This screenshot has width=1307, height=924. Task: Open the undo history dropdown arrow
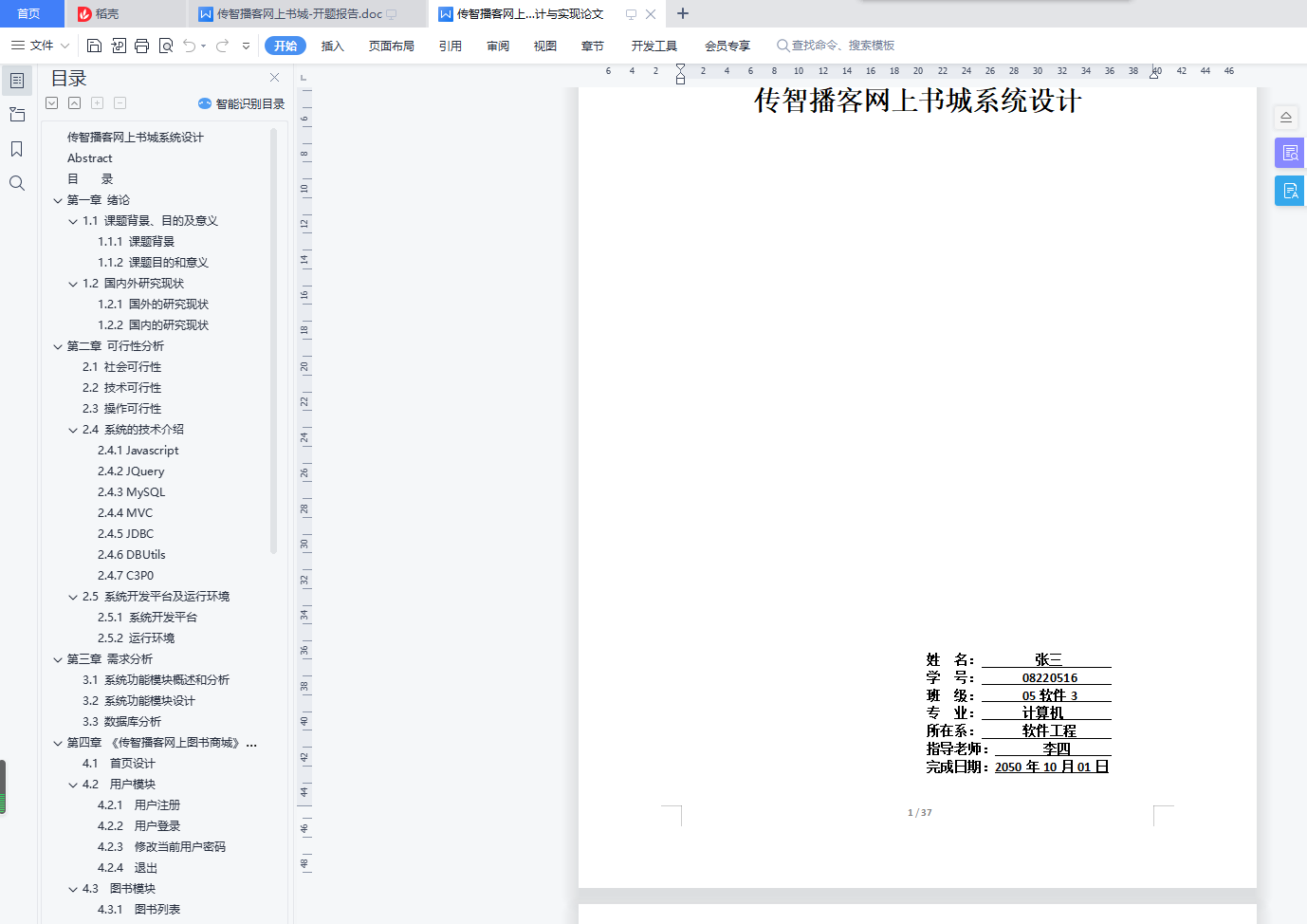(204, 46)
